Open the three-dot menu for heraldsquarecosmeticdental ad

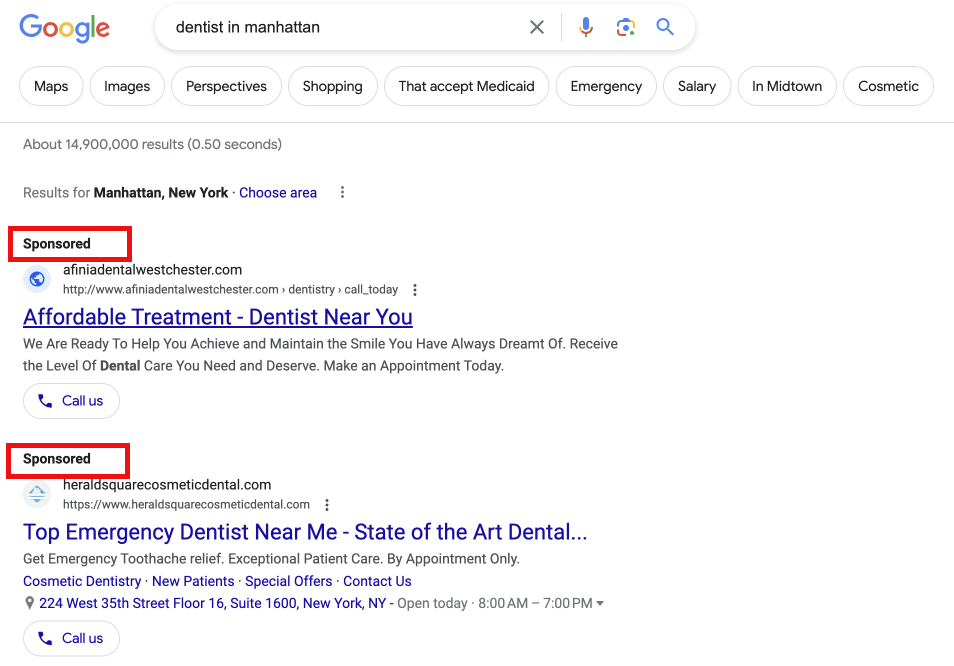(x=327, y=505)
